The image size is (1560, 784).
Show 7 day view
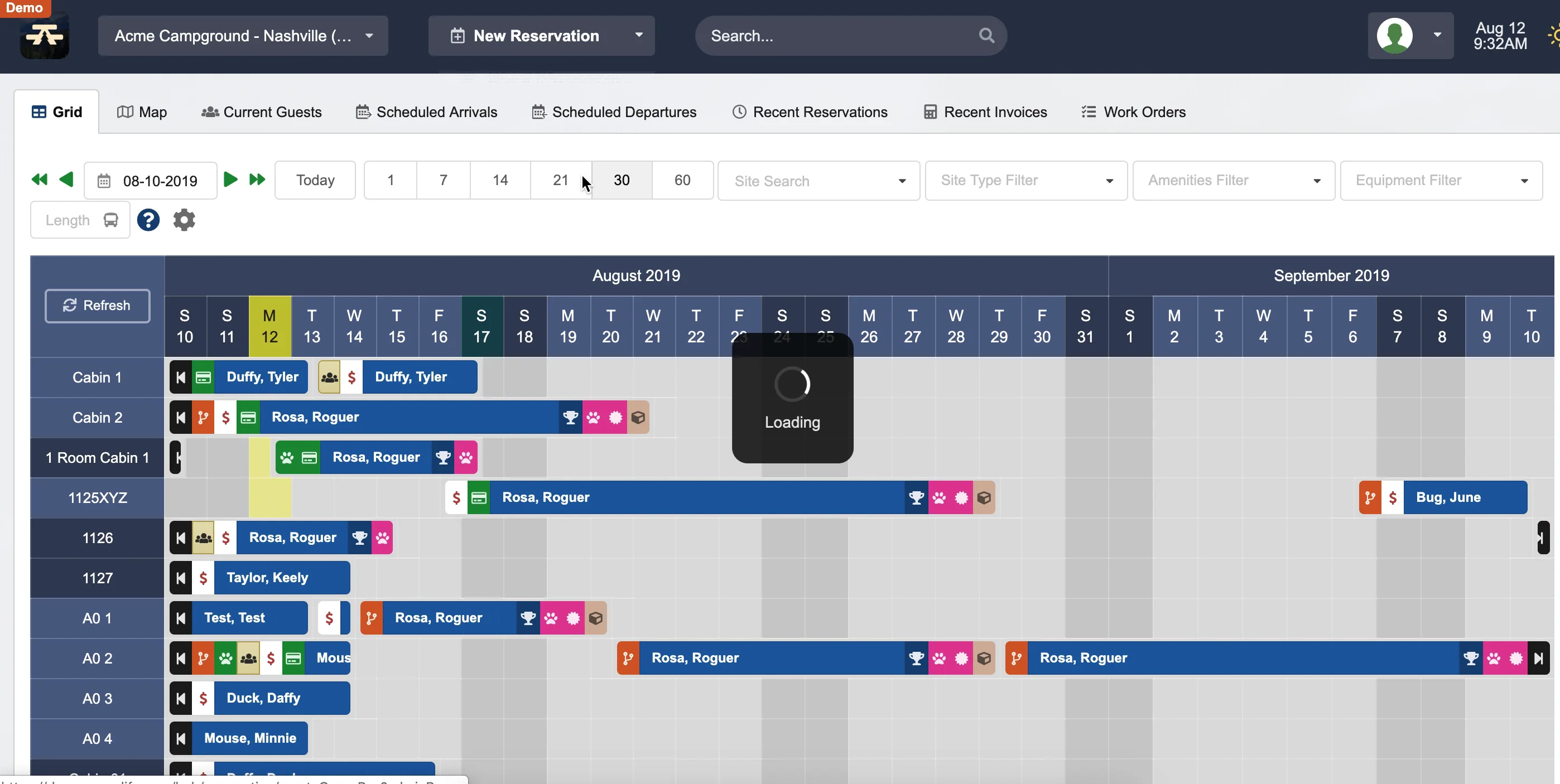444,180
